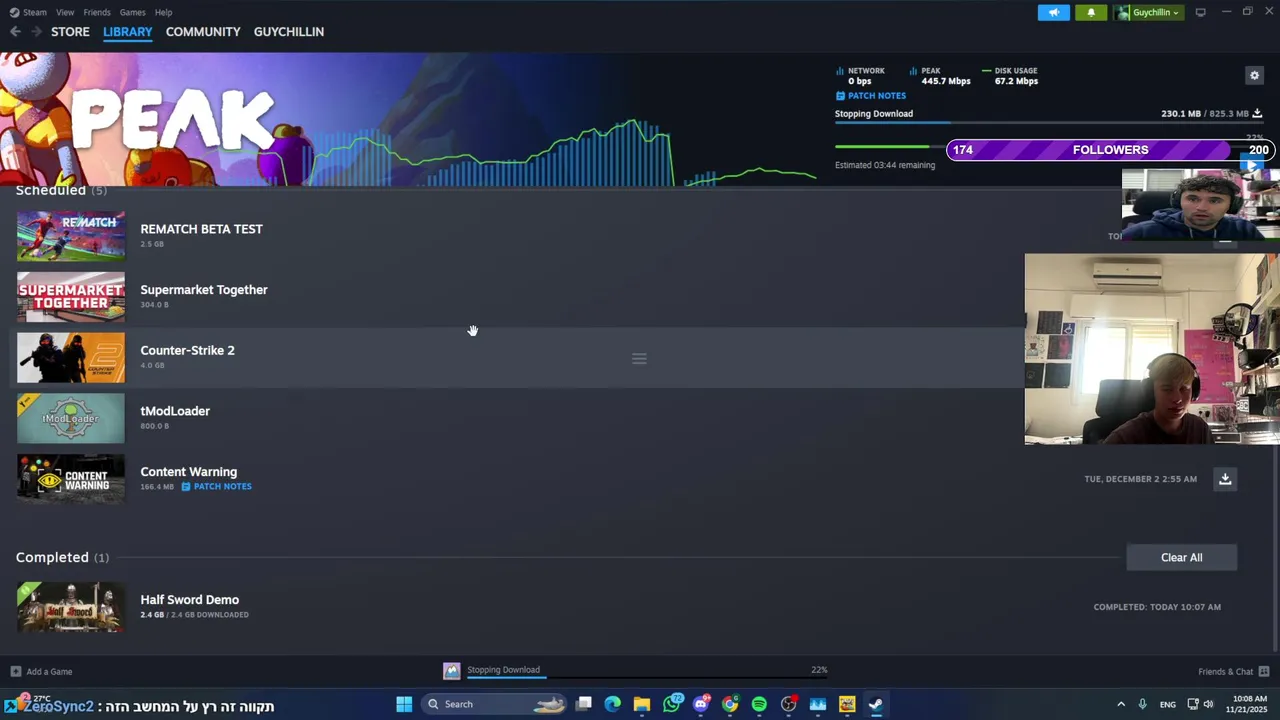Enter Big Picture mode monitor icon
Viewport: 1280px width, 720px height.
(x=1200, y=12)
